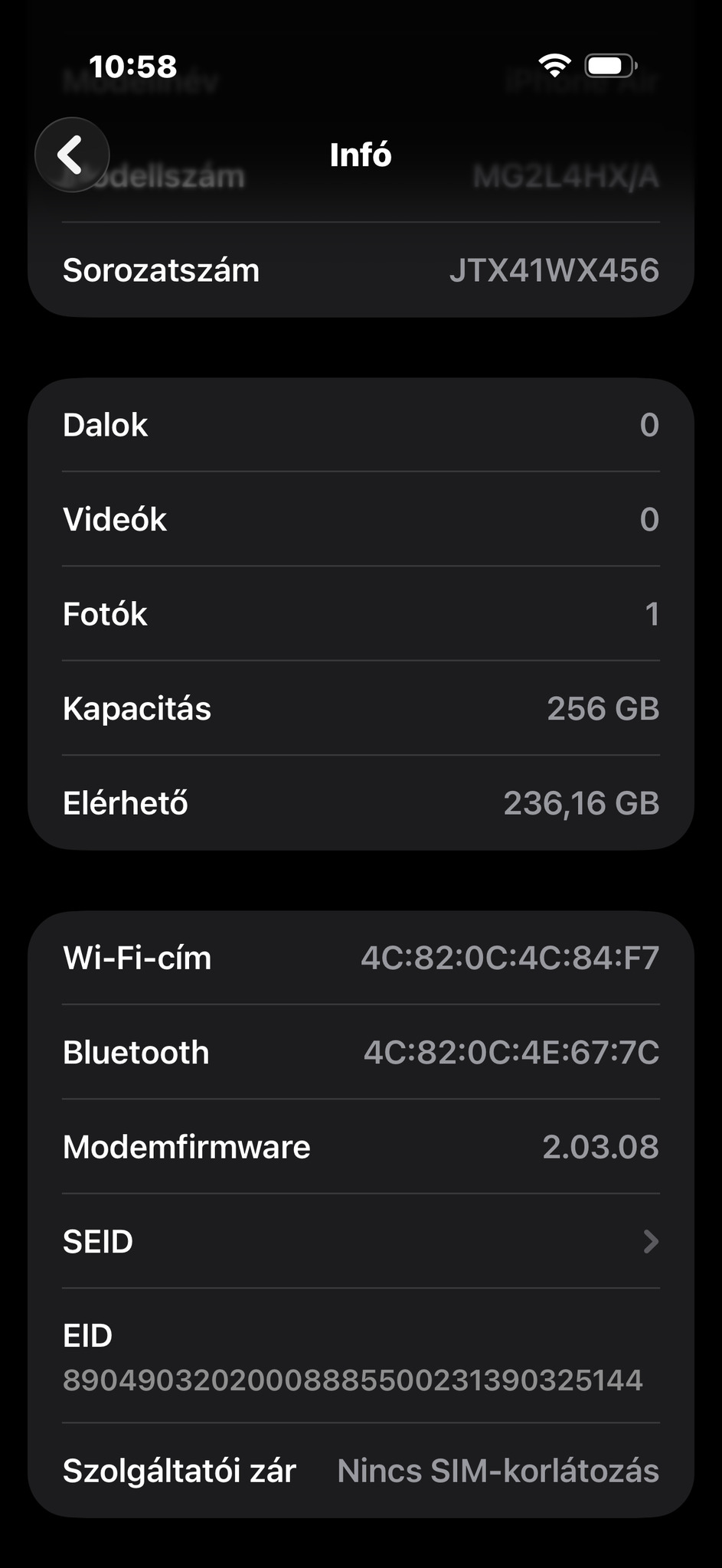Tap the Wi-Fi status icon
Viewport: 722px width, 1568px height.
click(554, 66)
